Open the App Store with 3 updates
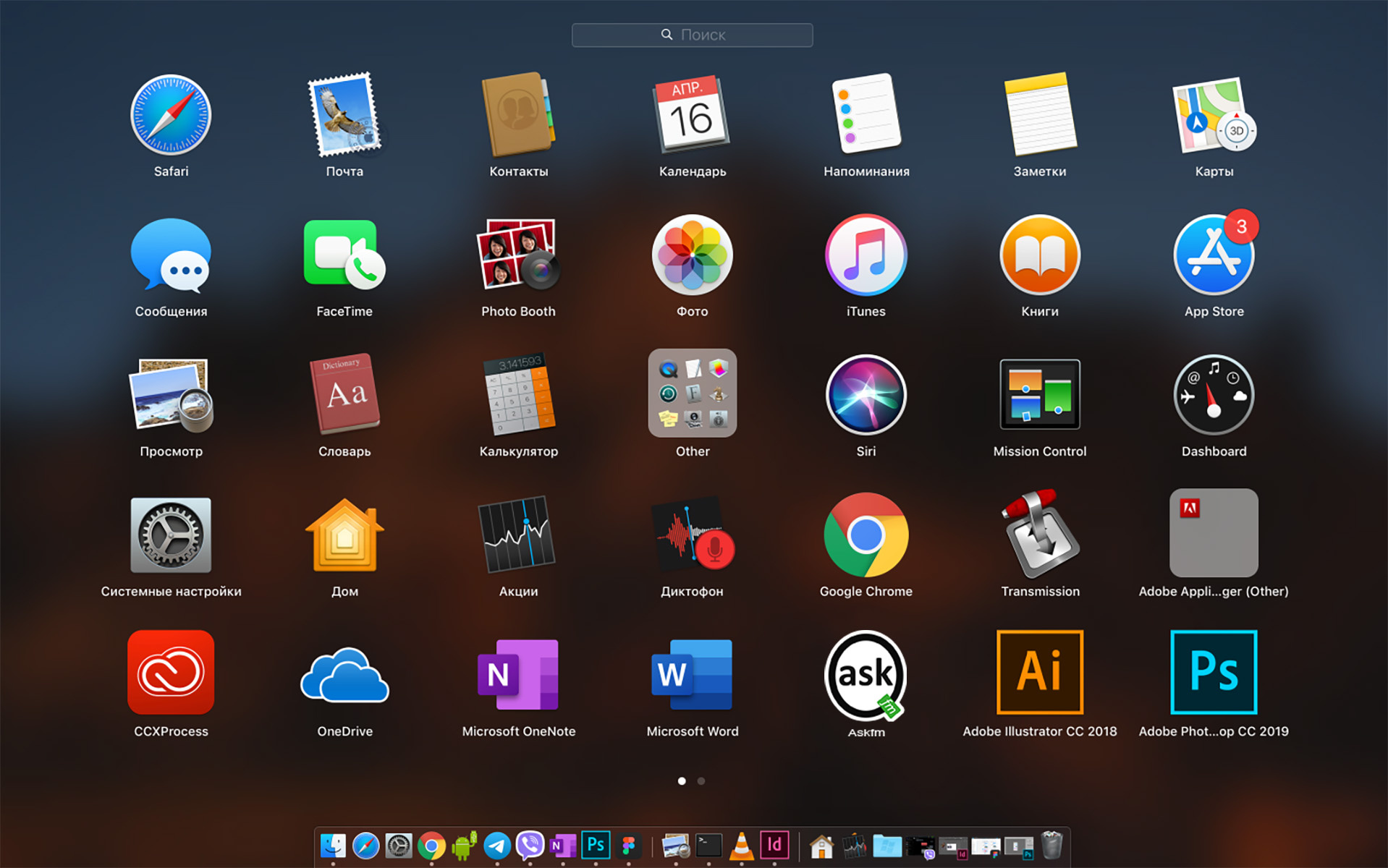Screen dimensions: 1388x868 (x=1214, y=255)
